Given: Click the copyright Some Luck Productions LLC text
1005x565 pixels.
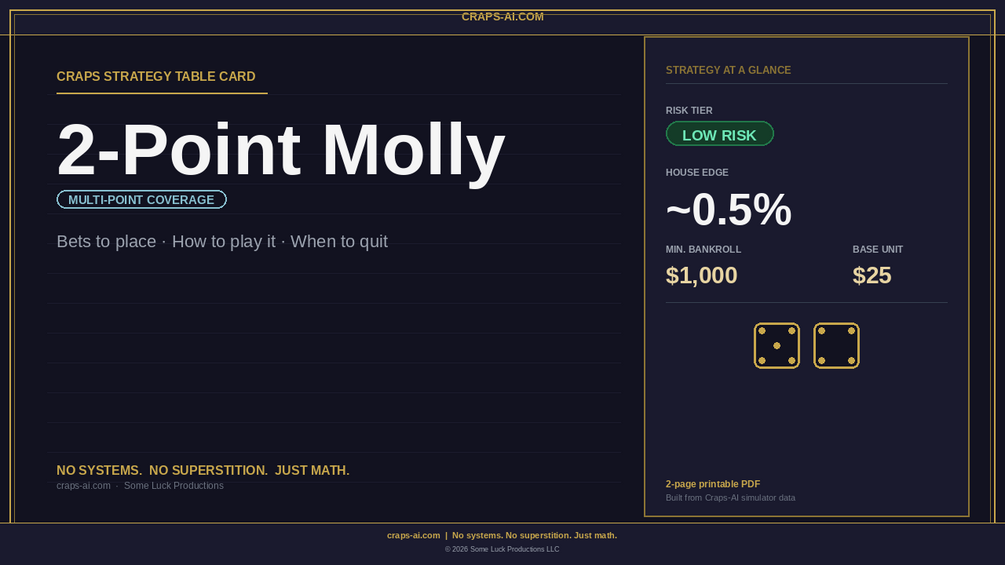Looking at the screenshot, I should [502, 549].
